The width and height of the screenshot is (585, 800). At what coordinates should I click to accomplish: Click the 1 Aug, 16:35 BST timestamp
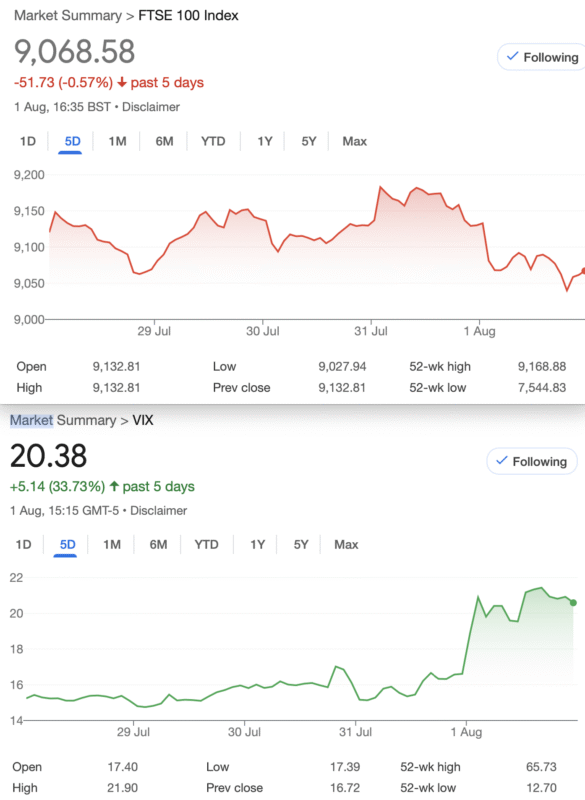[62, 107]
